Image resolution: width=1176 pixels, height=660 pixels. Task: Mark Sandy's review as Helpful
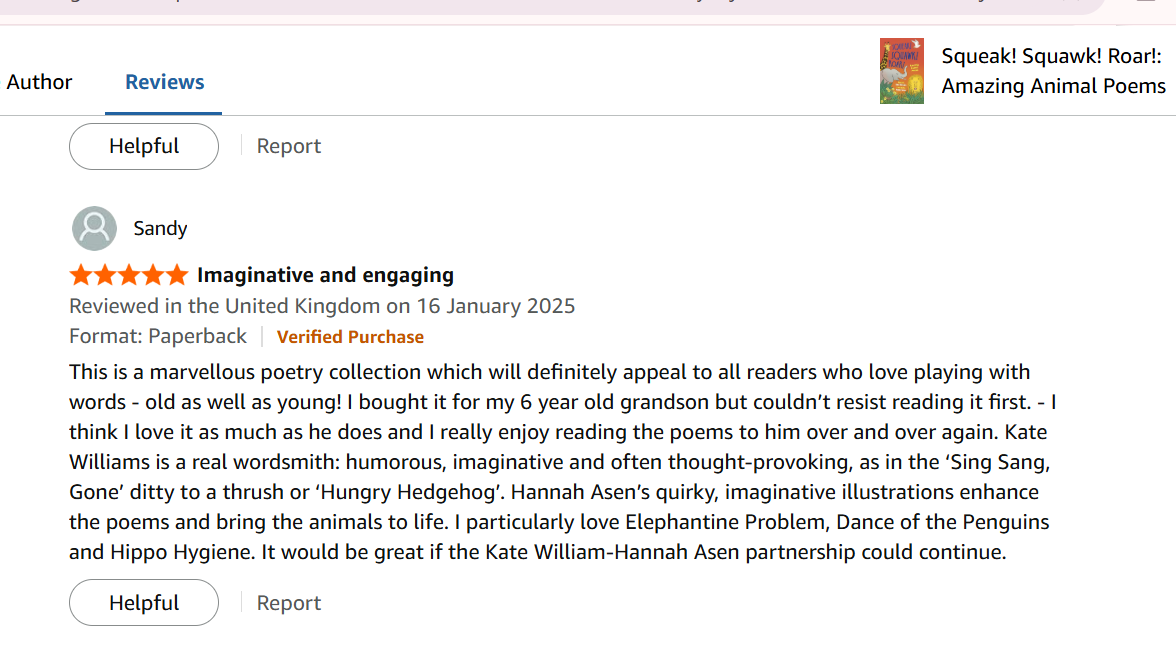144,603
